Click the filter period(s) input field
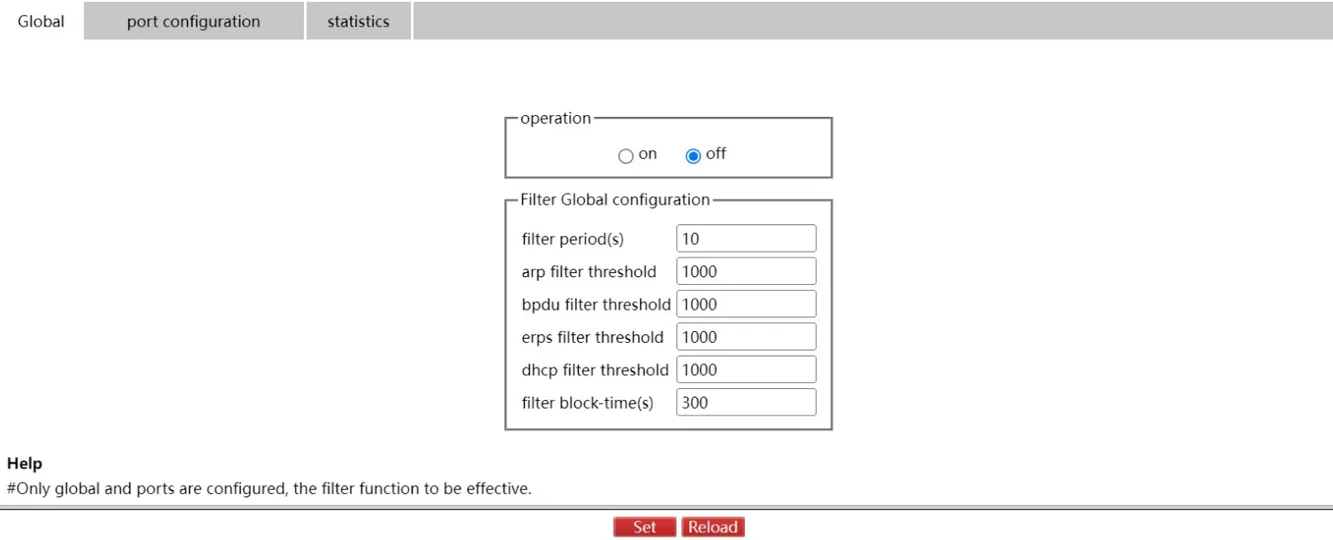The width and height of the screenshot is (1333, 540). pyautogui.click(x=746, y=238)
